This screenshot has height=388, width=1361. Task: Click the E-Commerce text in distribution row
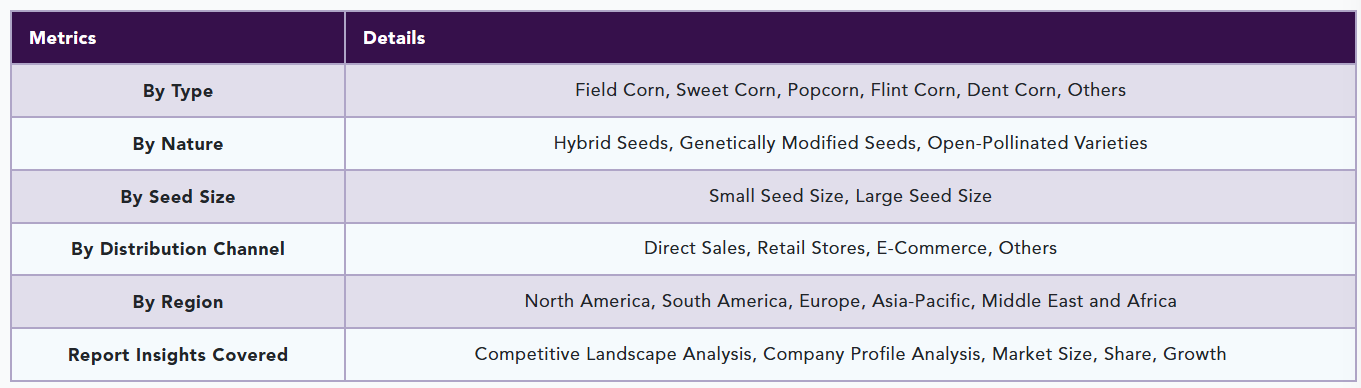tap(932, 248)
